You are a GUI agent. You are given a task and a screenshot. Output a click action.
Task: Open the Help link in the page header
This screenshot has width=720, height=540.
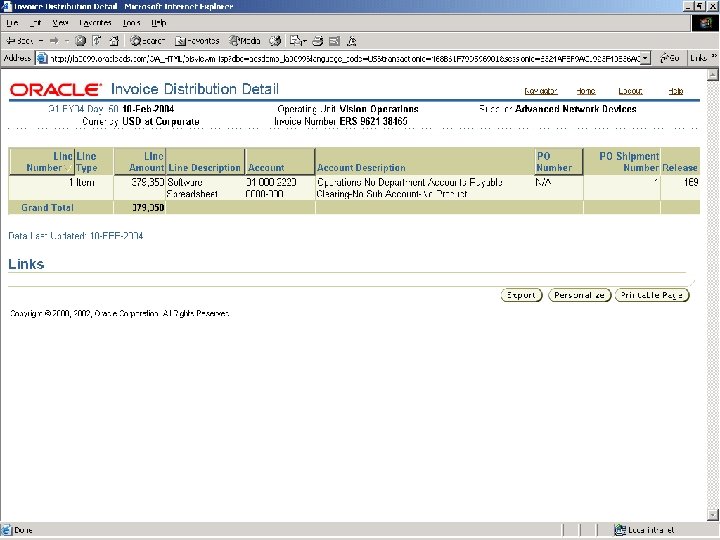(675, 91)
